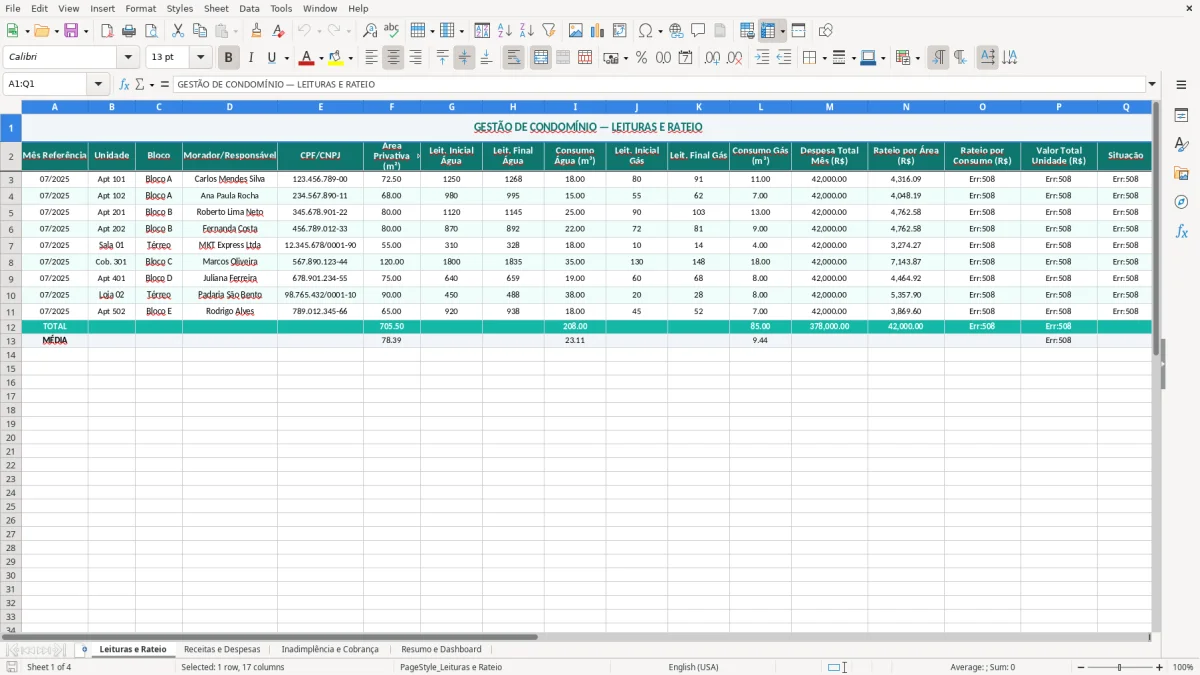Open Find & Replace magnifier icon
This screenshot has width=1200, height=675.
pos(370,31)
